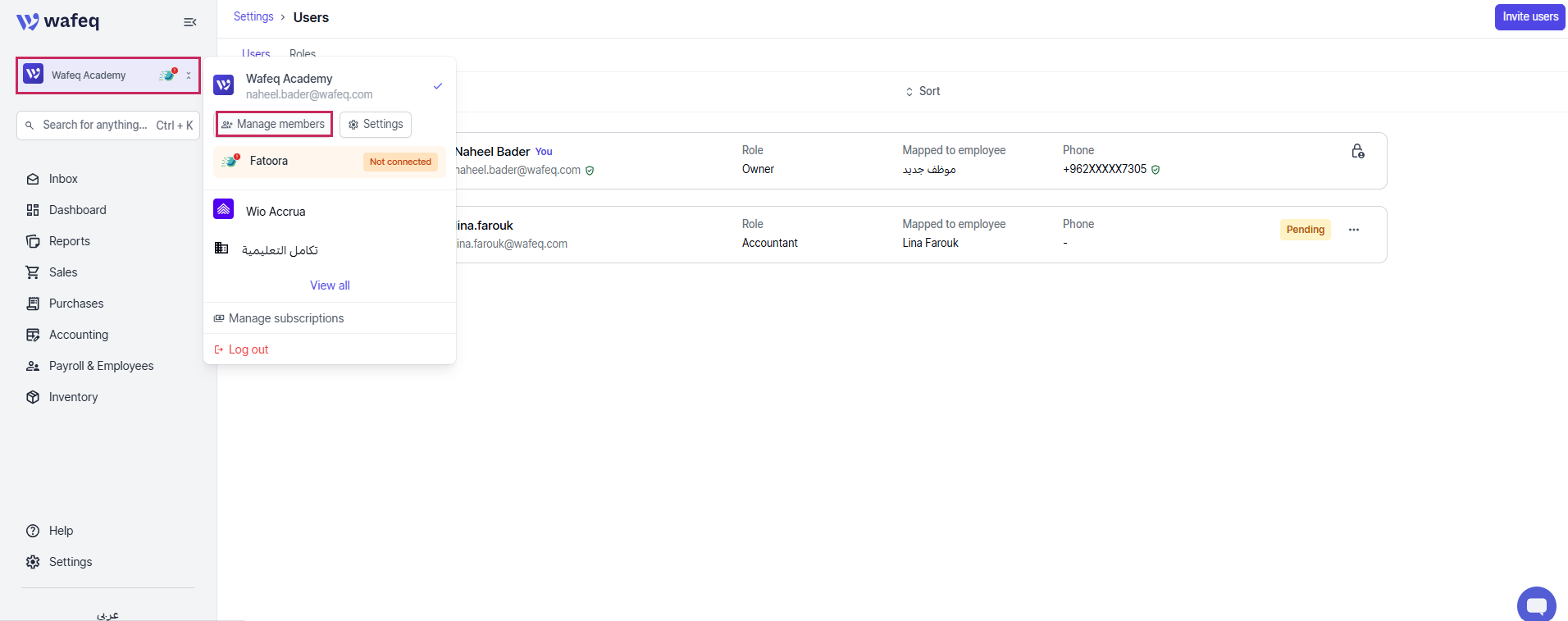The width and height of the screenshot is (1568, 621).
Task: Click the sidebar Settings gear icon
Action: (x=33, y=562)
